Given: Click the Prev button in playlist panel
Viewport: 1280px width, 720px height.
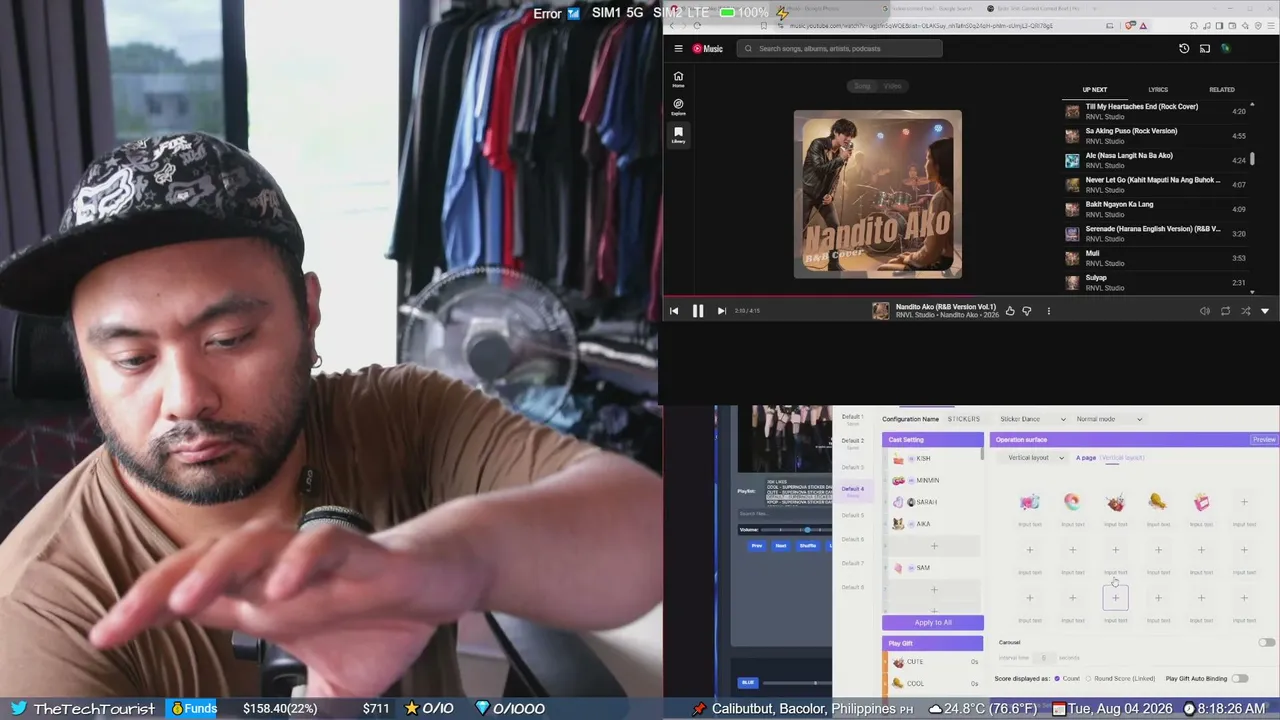Looking at the screenshot, I should pos(757,546).
